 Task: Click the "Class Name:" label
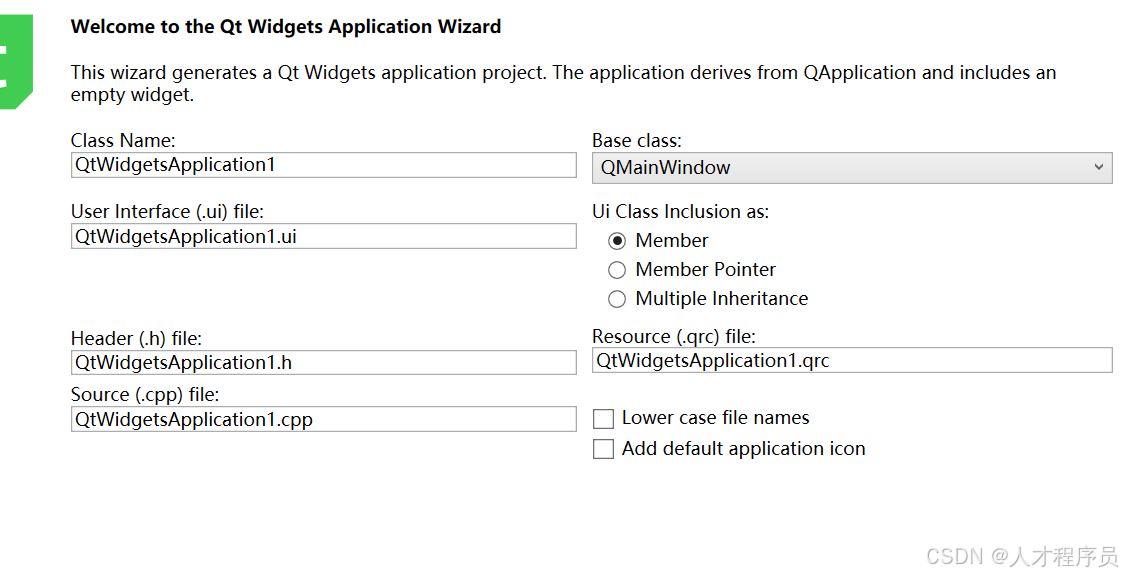123,141
